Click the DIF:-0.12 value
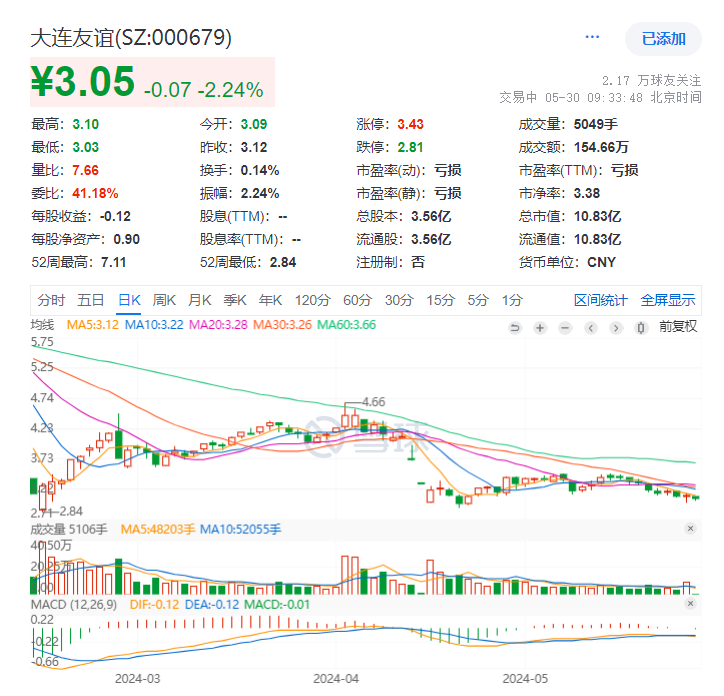 [154, 605]
